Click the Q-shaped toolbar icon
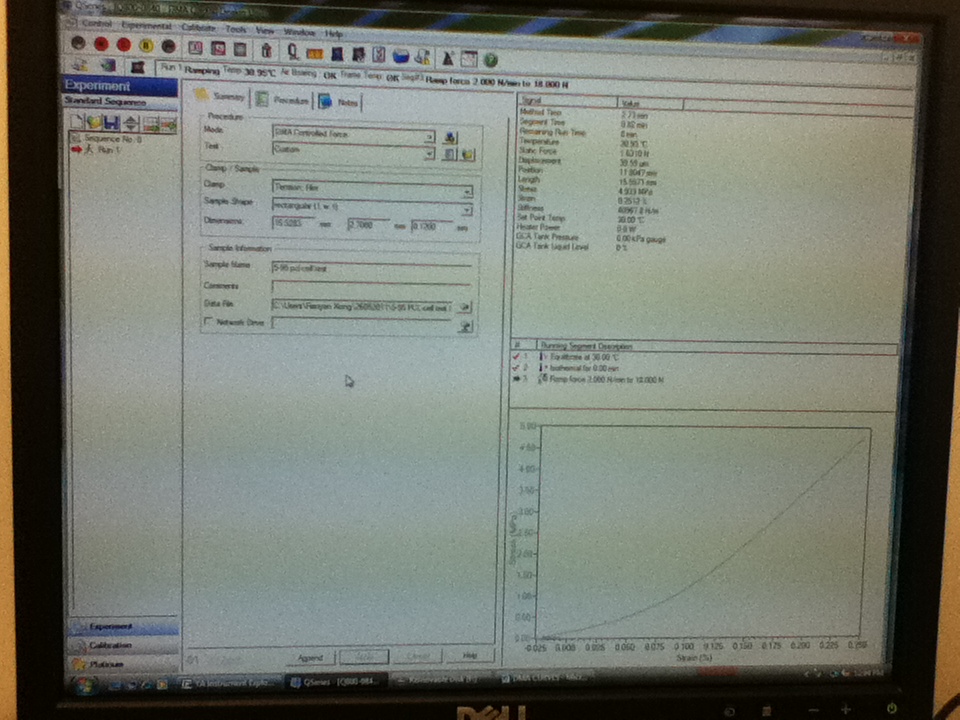This screenshot has width=960, height=720. (293, 51)
